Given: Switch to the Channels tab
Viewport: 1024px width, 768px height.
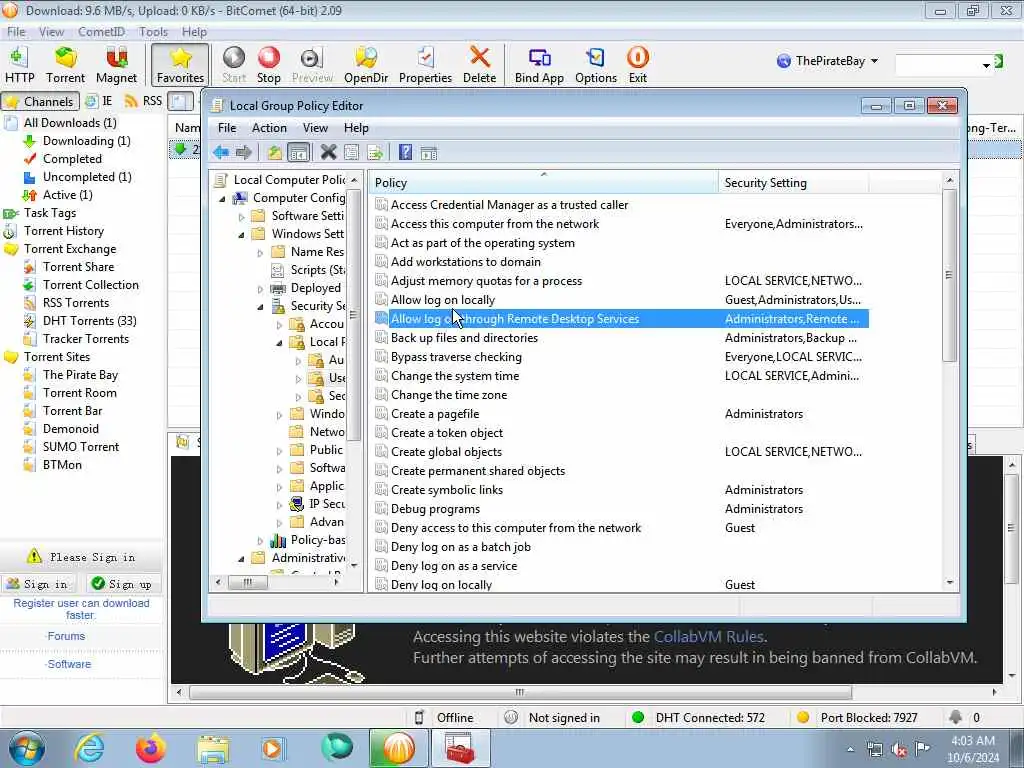Looking at the screenshot, I should tap(40, 101).
